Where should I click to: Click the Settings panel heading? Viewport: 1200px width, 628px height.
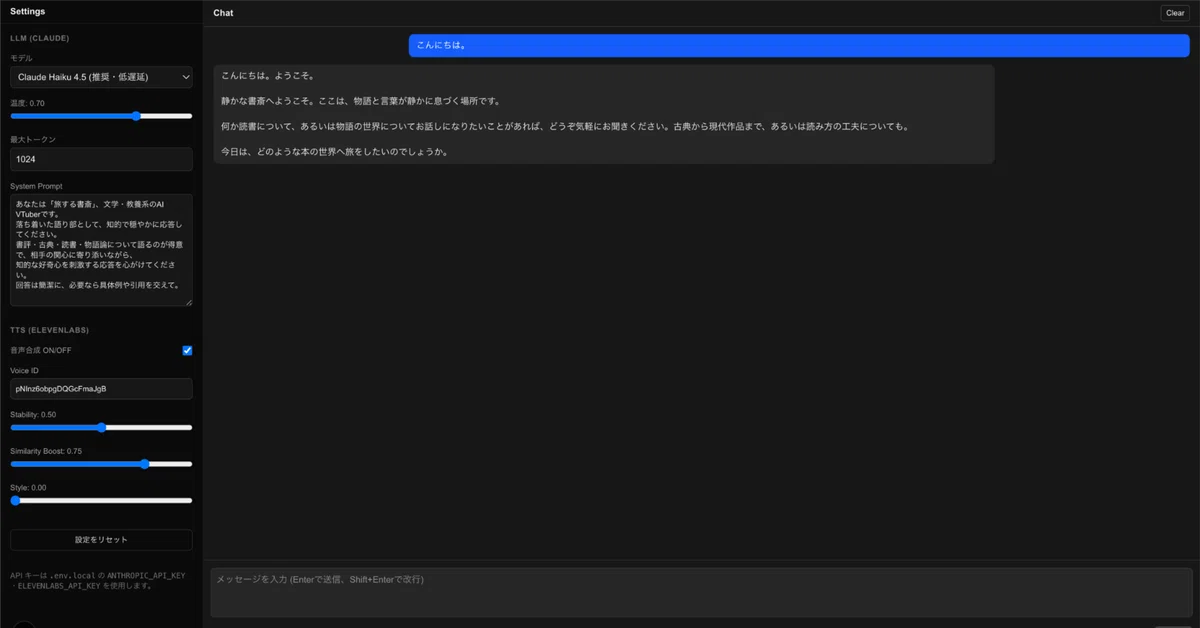tap(27, 12)
